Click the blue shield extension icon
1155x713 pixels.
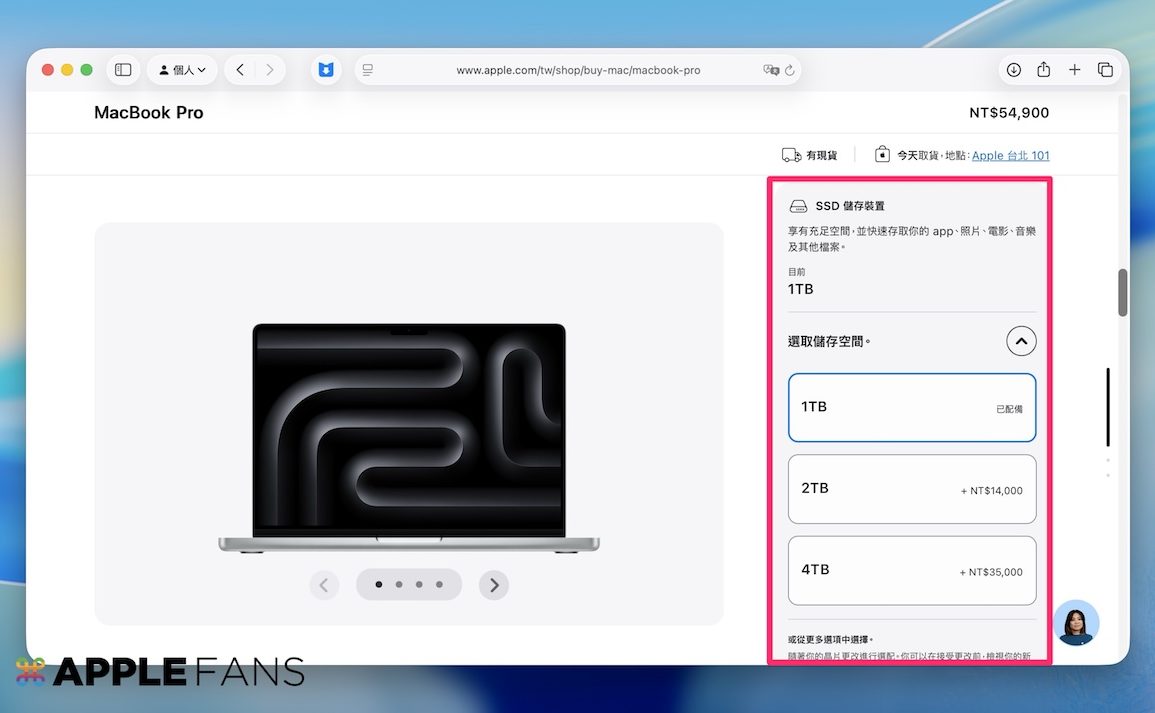326,70
